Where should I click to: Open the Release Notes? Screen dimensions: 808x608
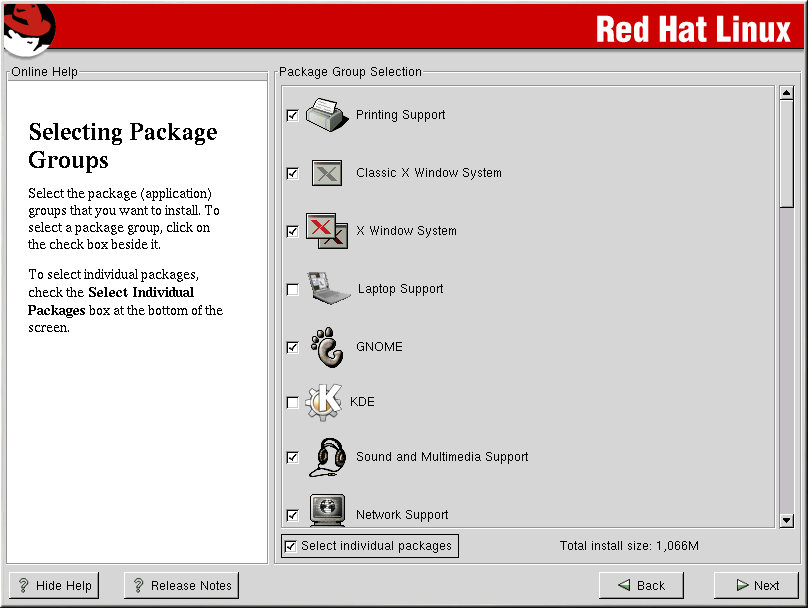coord(181,585)
